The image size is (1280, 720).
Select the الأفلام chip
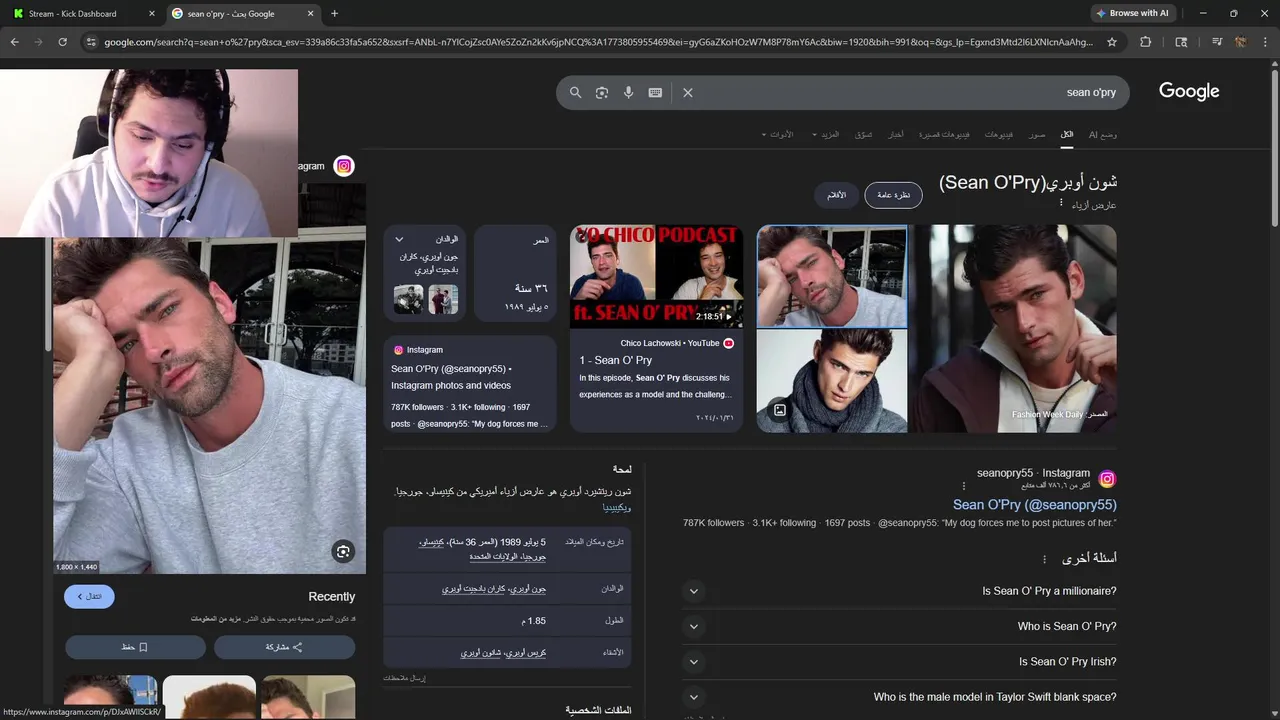pyautogui.click(x=836, y=195)
